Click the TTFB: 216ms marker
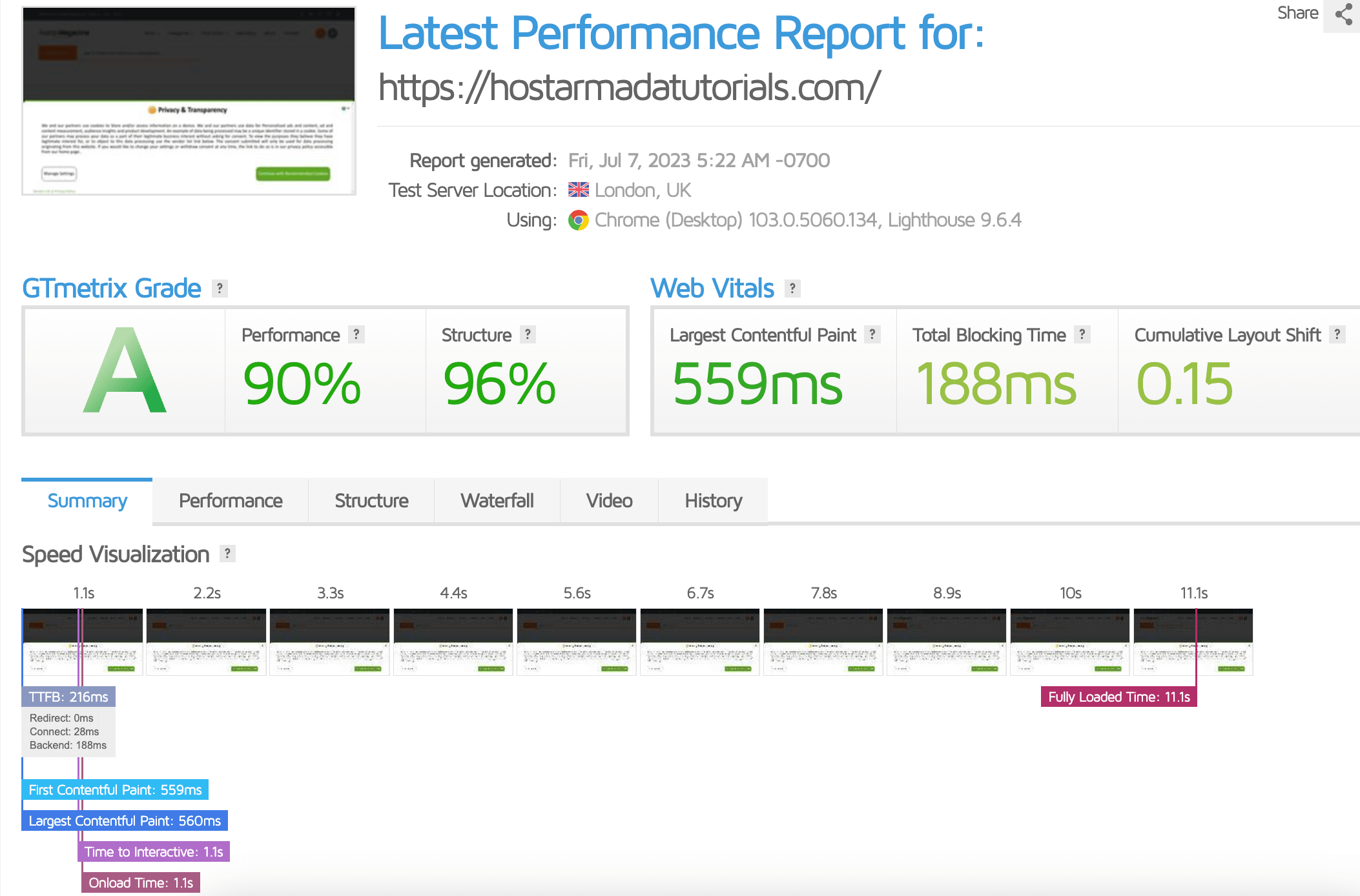 click(68, 697)
